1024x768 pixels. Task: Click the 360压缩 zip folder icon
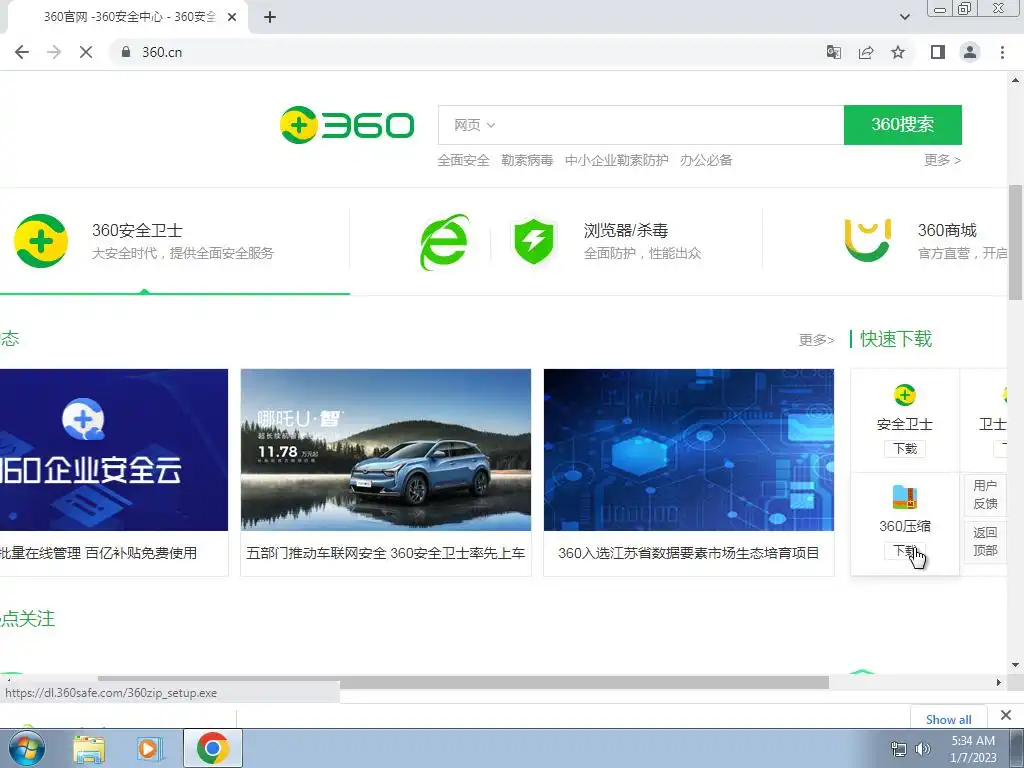[904, 497]
